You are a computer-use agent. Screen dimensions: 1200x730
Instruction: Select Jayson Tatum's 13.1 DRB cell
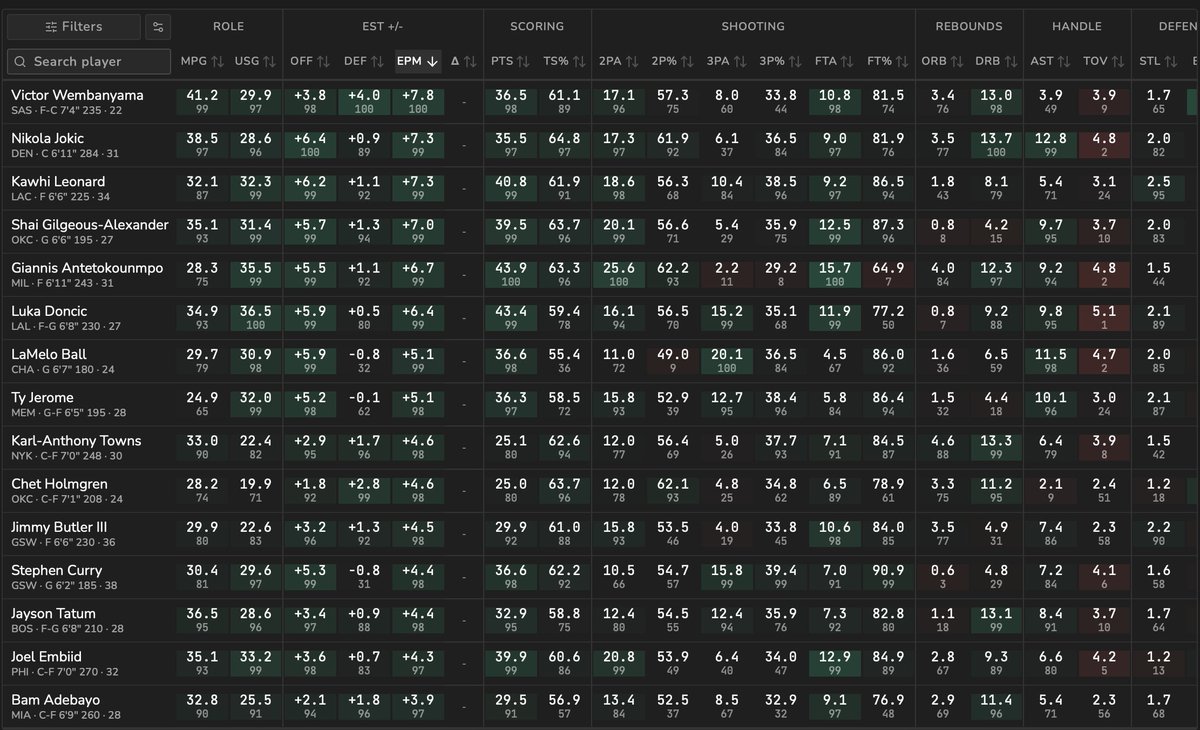coord(996,620)
